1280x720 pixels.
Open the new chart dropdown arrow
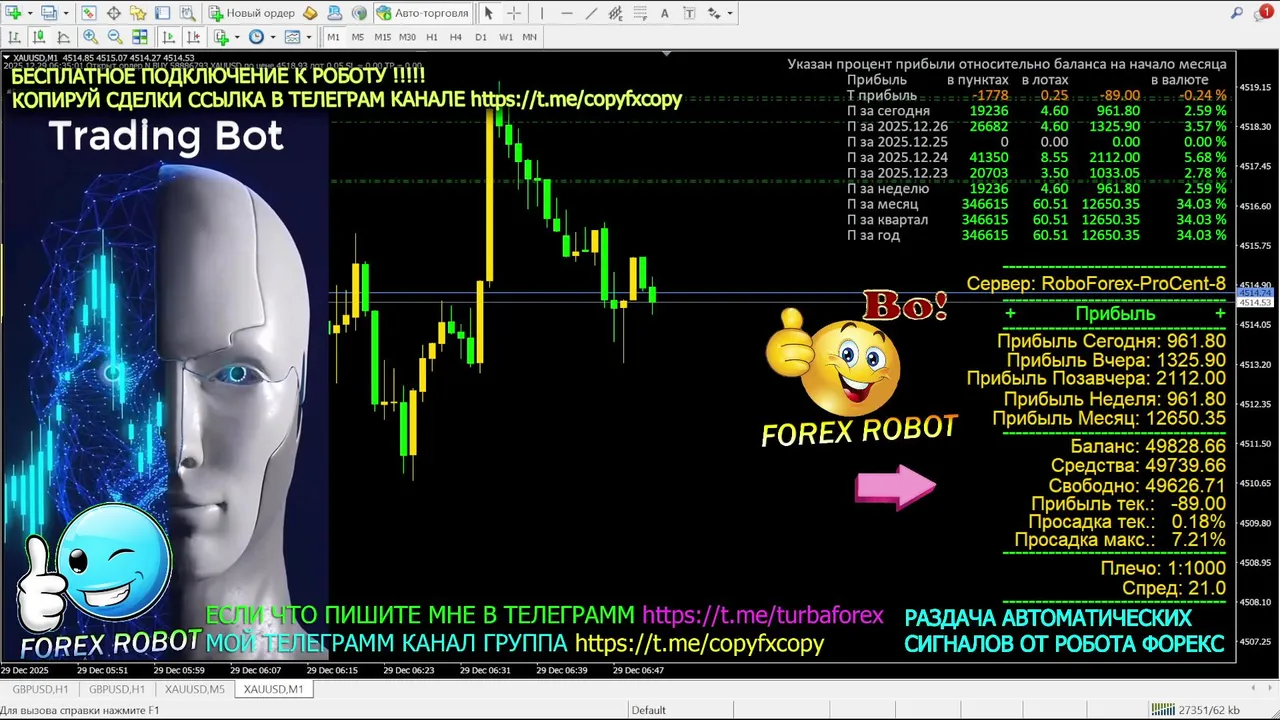(30, 13)
